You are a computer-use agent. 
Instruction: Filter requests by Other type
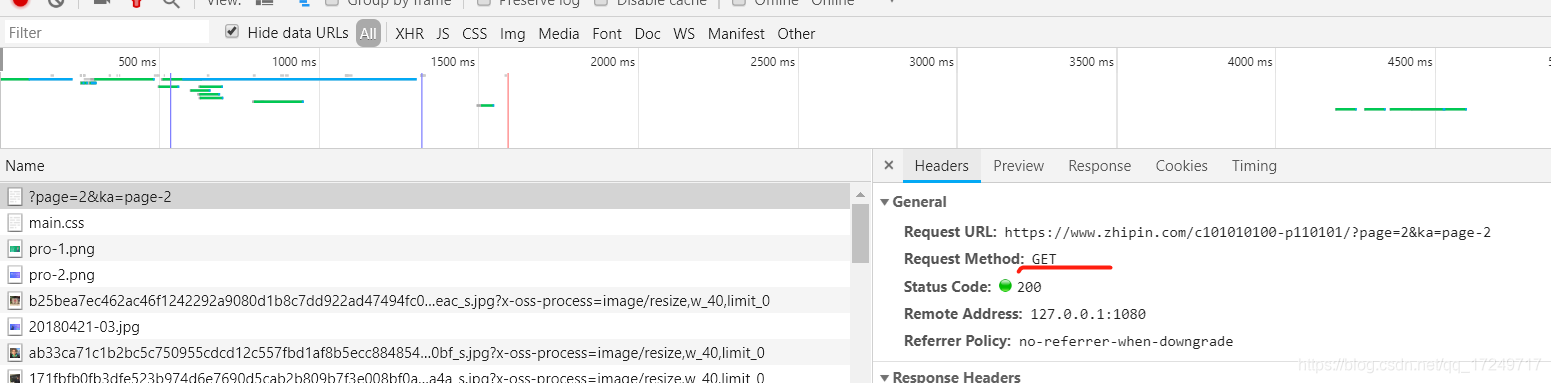pos(796,33)
